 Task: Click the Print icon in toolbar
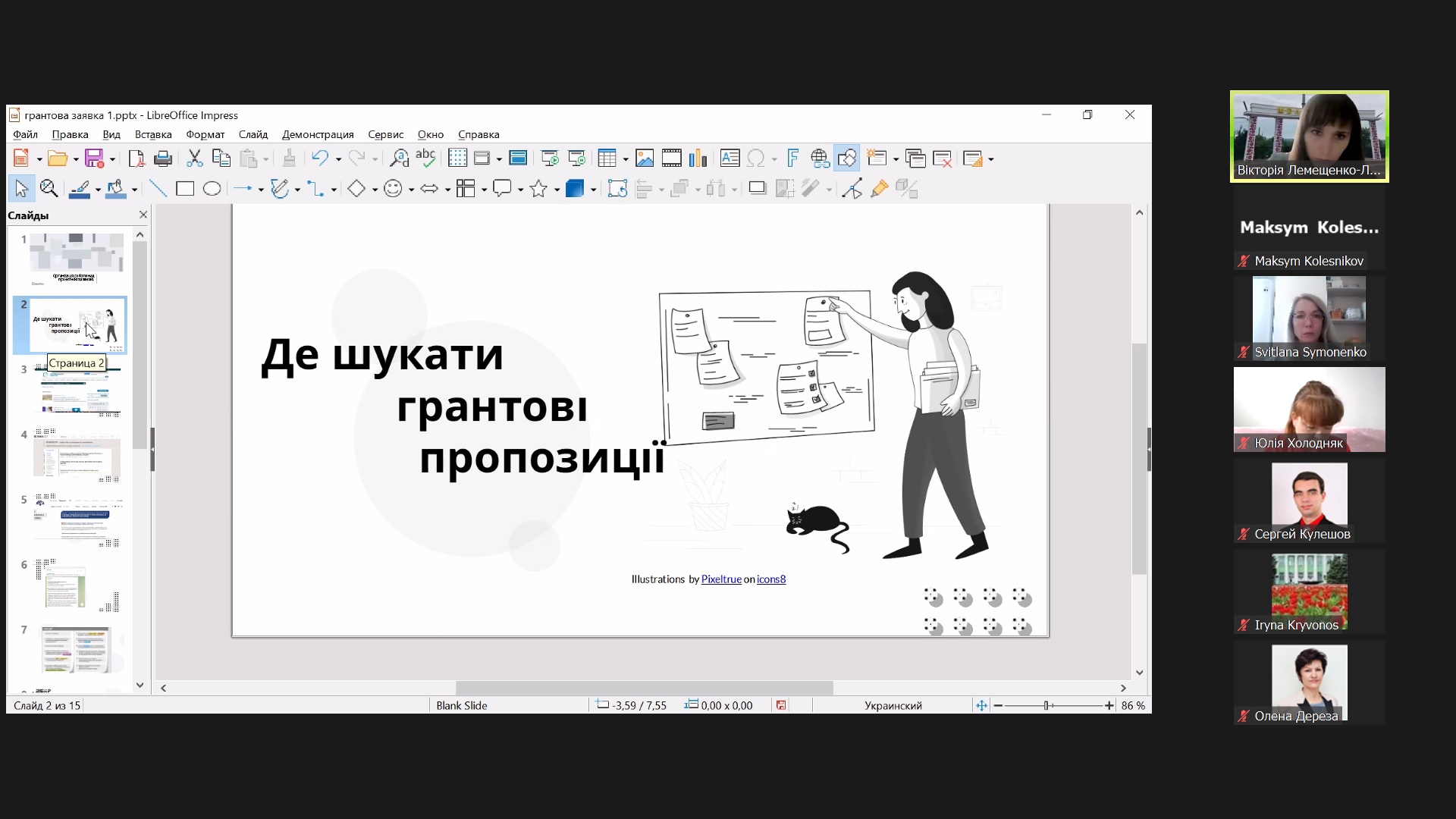point(162,158)
